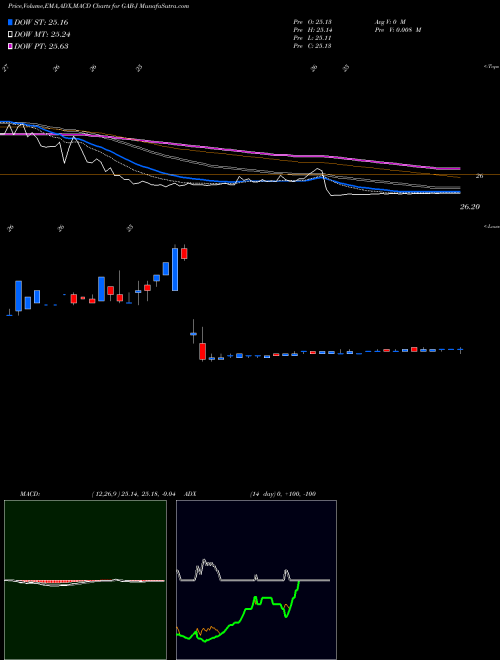Click the 'Avg V: 0 M' volume text
Viewport: 500px width, 660px height.
(x=389, y=22)
